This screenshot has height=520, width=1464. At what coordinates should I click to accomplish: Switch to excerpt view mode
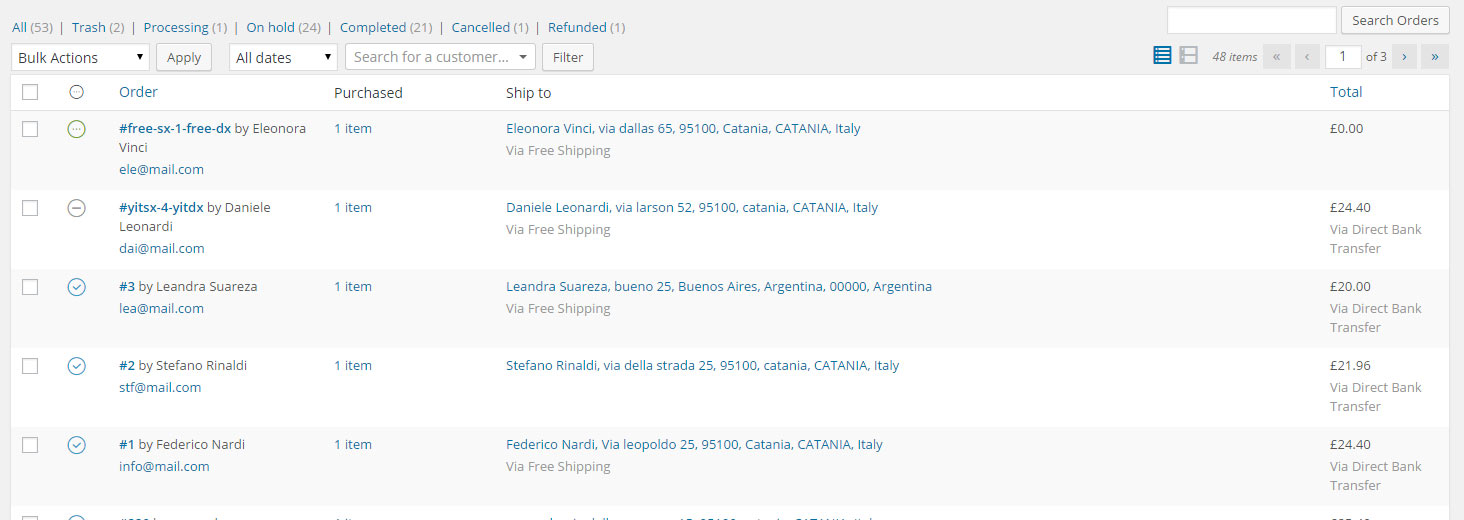1188,56
